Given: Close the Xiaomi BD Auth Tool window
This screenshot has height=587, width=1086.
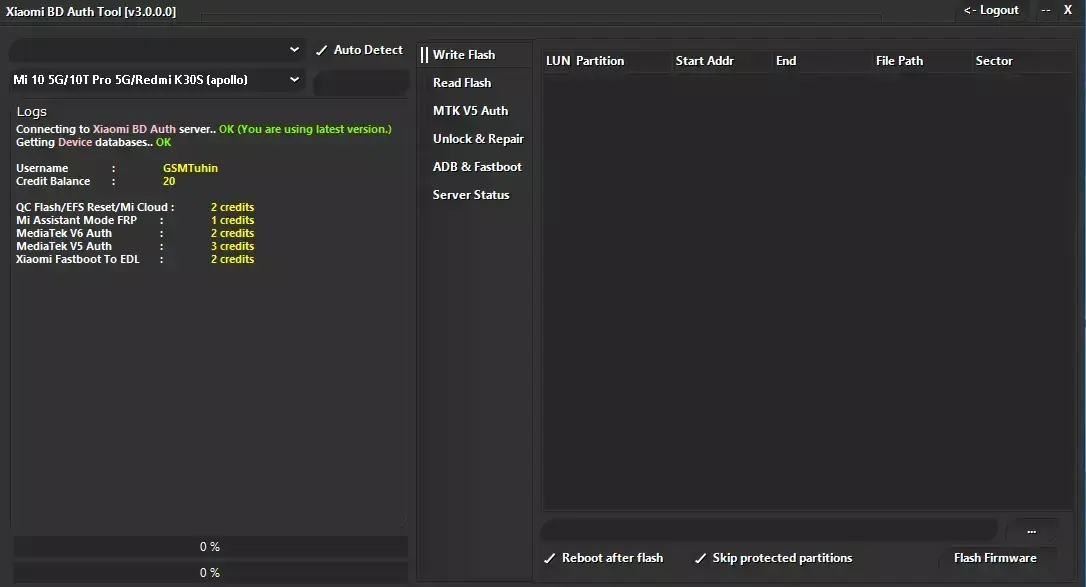Looking at the screenshot, I should [1068, 10].
